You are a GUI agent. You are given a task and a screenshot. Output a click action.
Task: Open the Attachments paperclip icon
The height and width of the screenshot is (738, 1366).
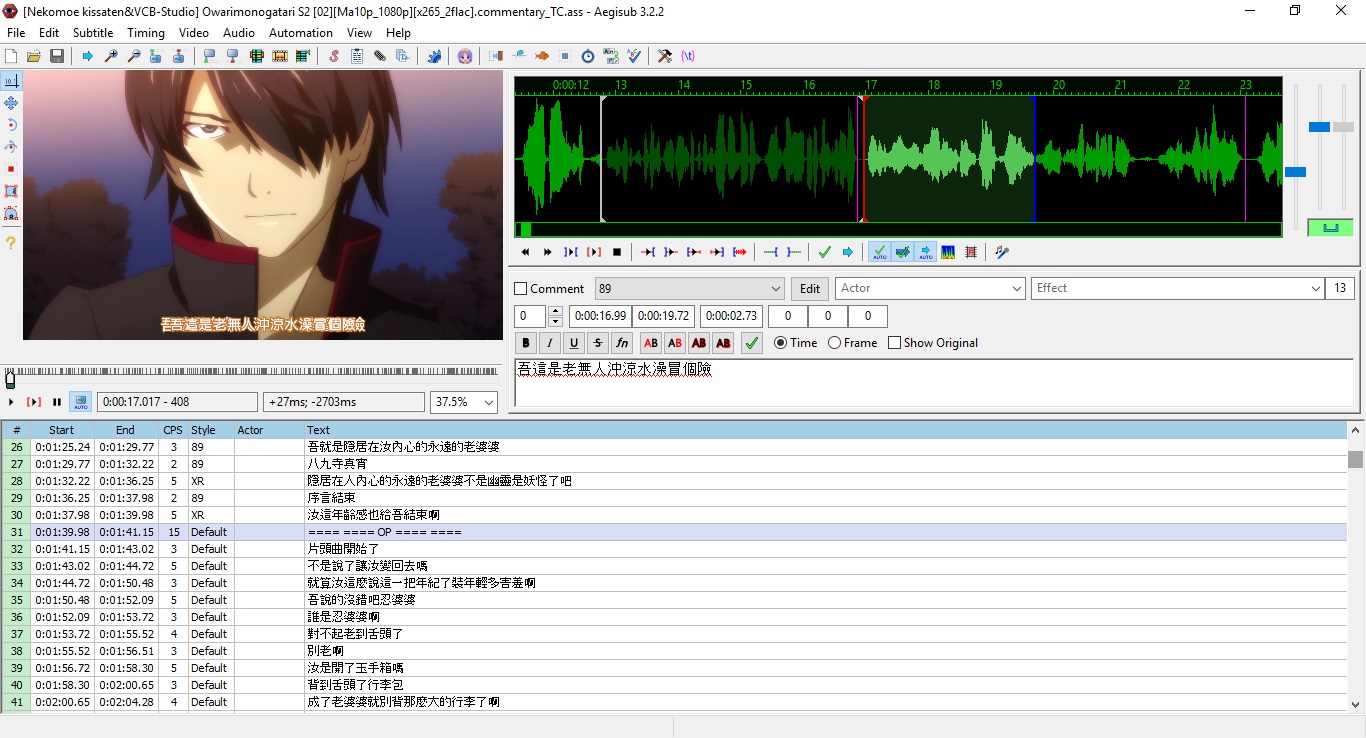(x=380, y=56)
